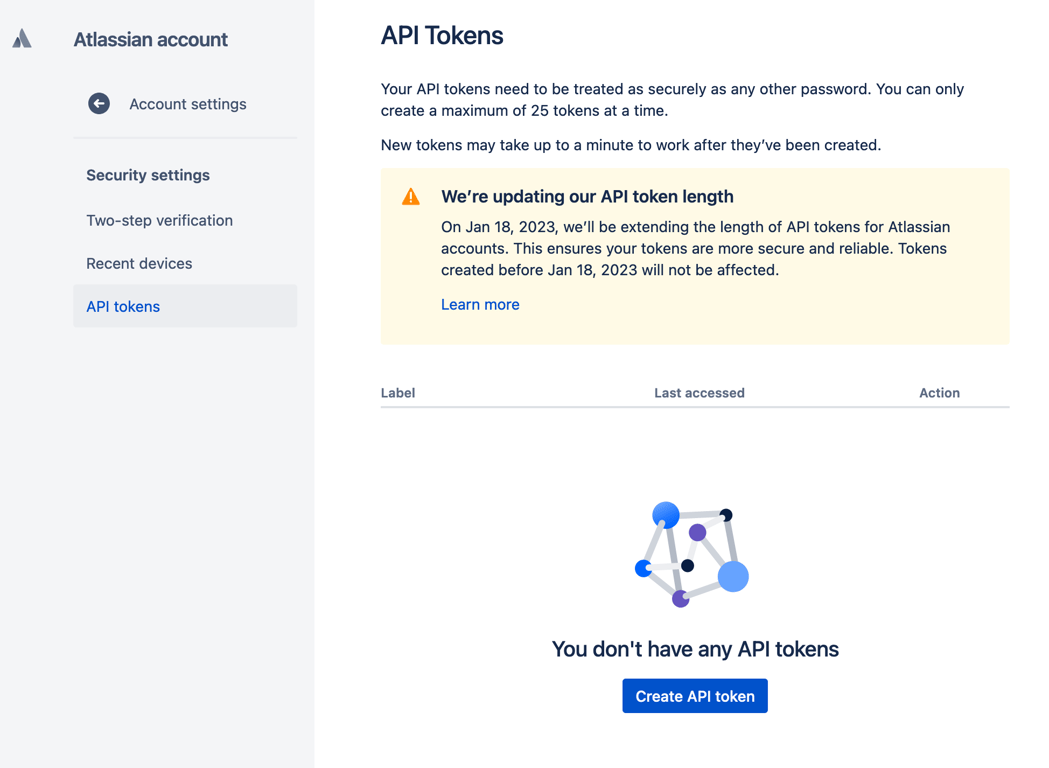The width and height of the screenshot is (1049, 768).
Task: Click the Jan 18, 2023 banner paragraph
Action: coord(694,249)
